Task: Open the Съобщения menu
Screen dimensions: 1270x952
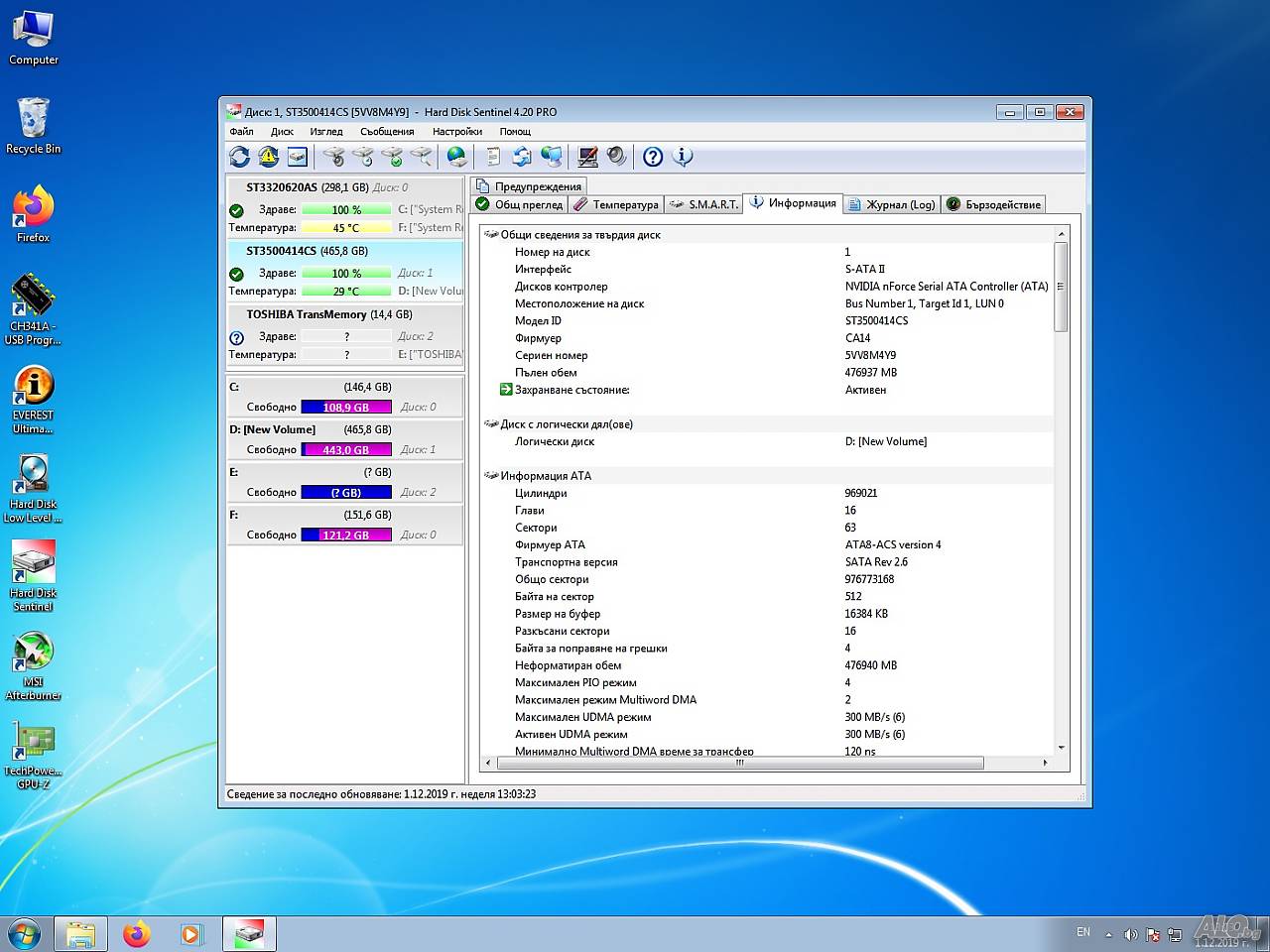Action: coord(387,131)
